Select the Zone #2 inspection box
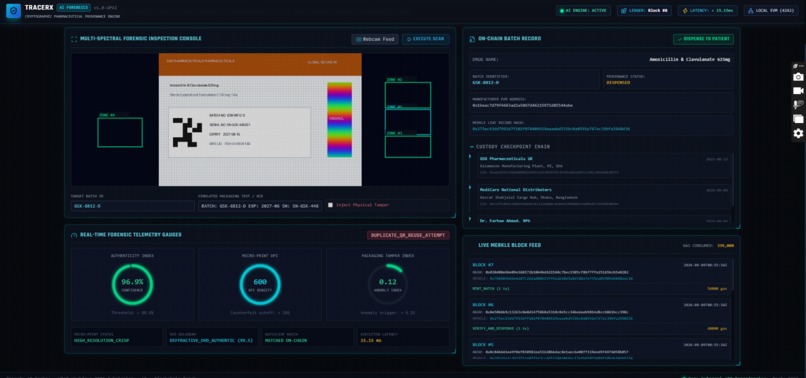 408,95
